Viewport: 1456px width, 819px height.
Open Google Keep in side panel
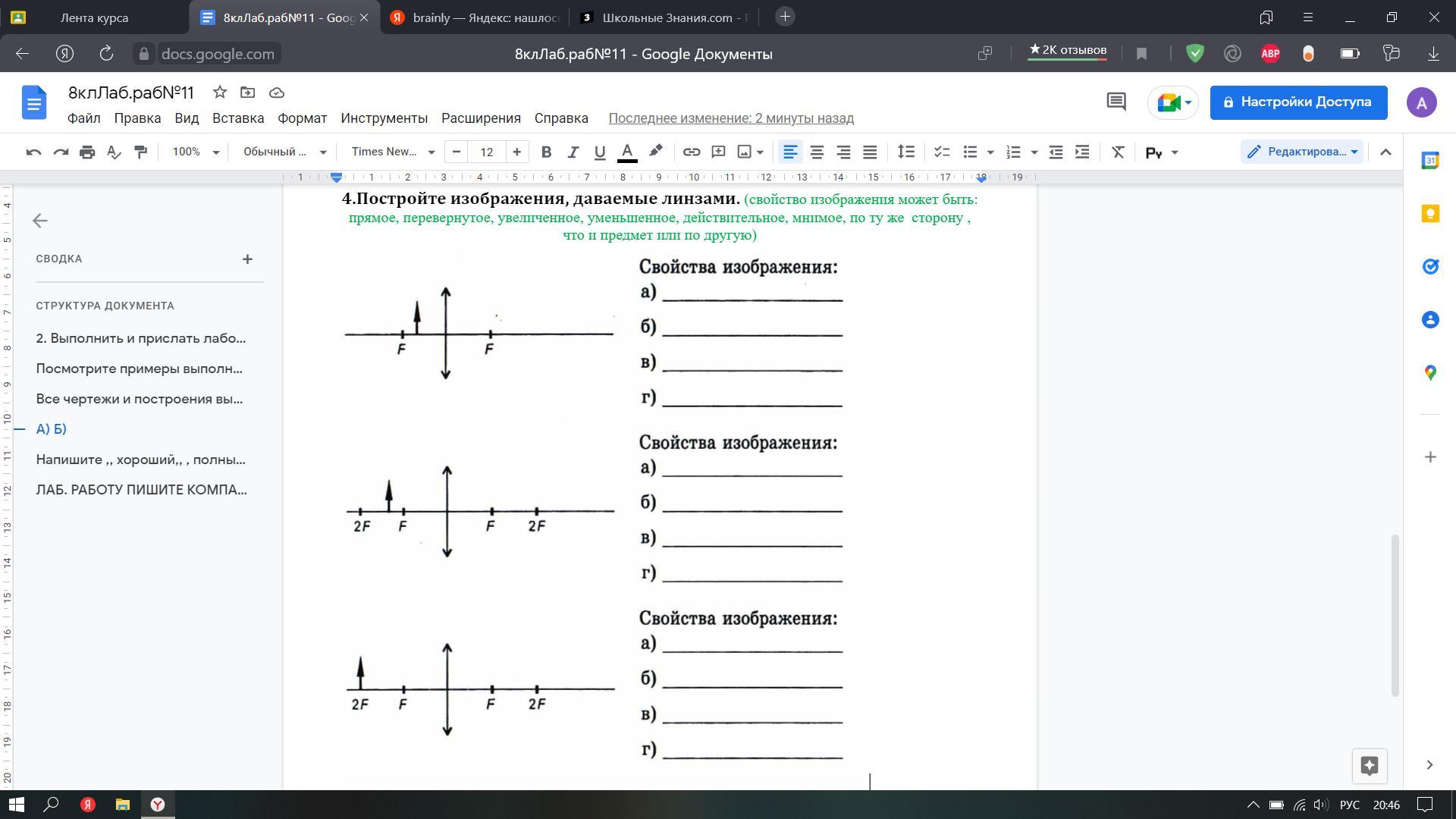click(1430, 214)
